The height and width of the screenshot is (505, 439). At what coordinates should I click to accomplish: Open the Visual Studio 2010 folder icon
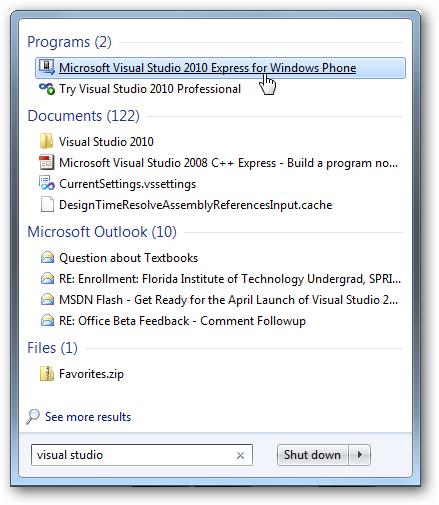[x=46, y=141]
